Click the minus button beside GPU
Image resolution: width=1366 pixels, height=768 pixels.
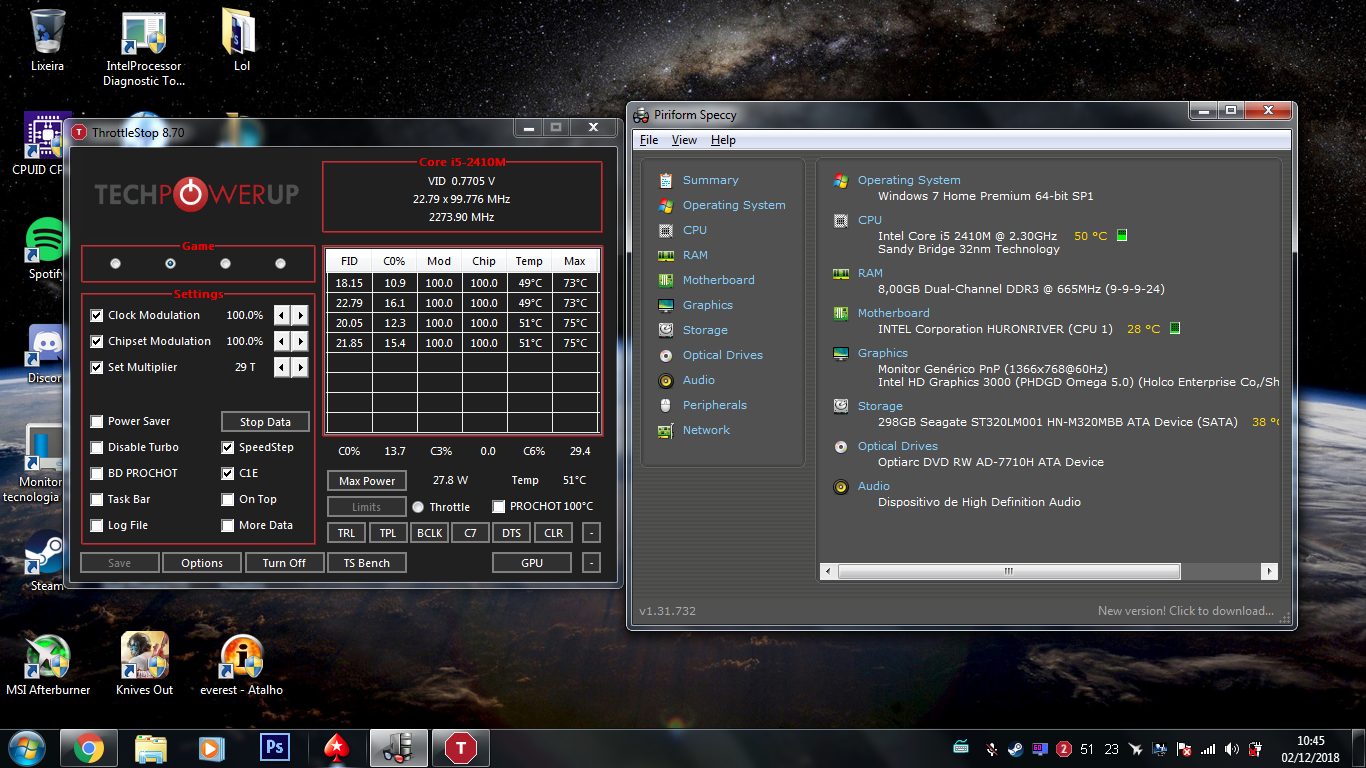591,563
